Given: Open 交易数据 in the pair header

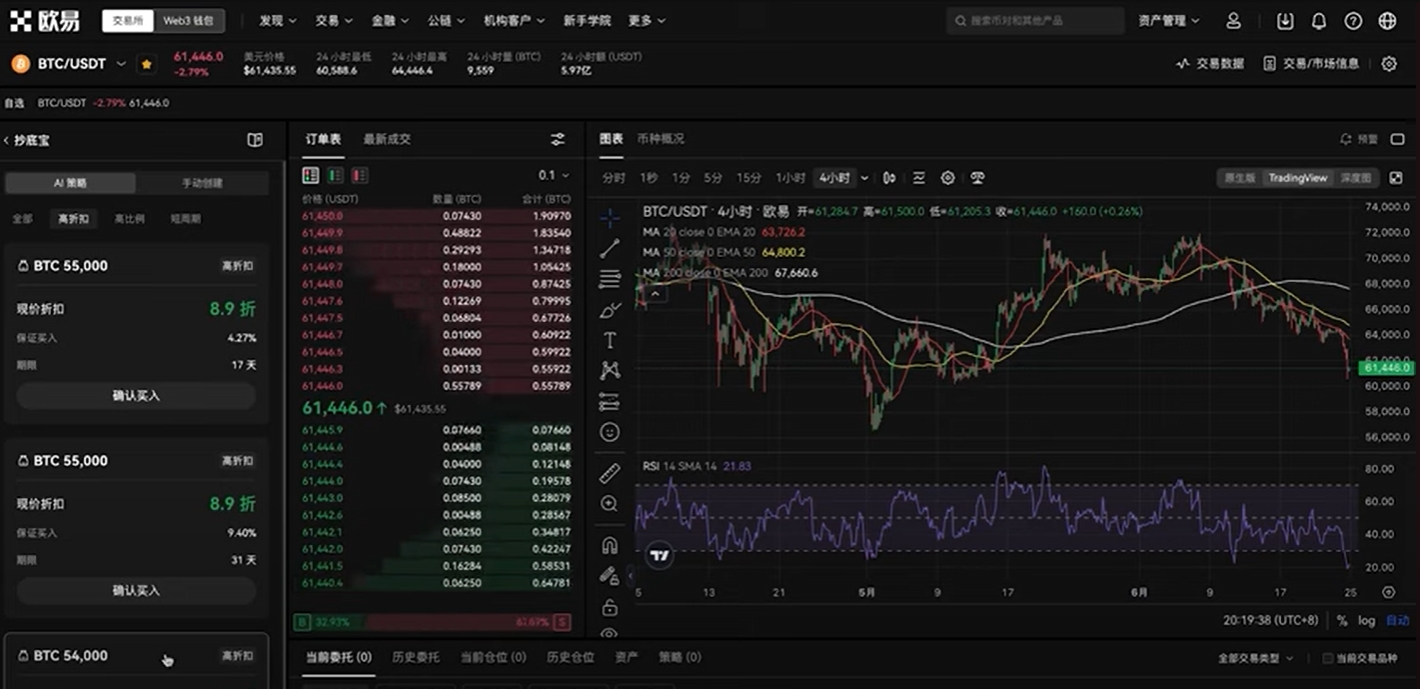Looking at the screenshot, I should tap(1210, 63).
